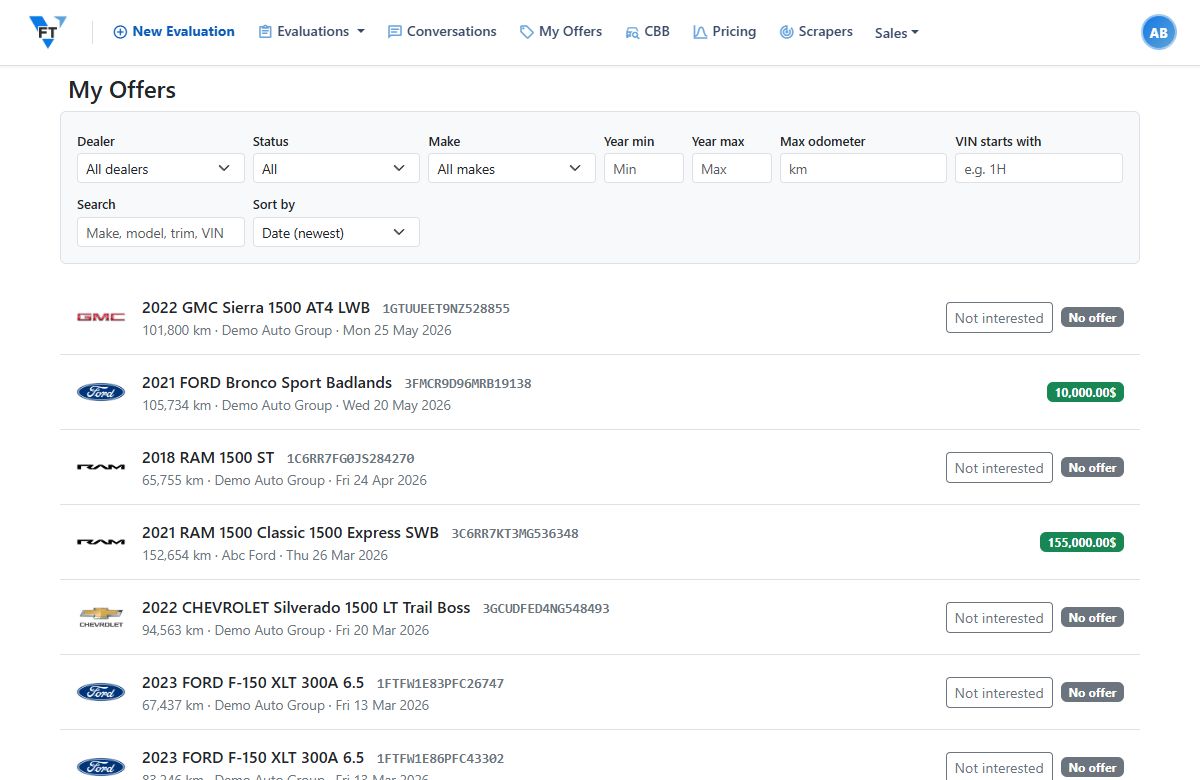Screen dimensions: 1200x780
Task: Open the Sort by dropdown
Action: tap(336, 232)
